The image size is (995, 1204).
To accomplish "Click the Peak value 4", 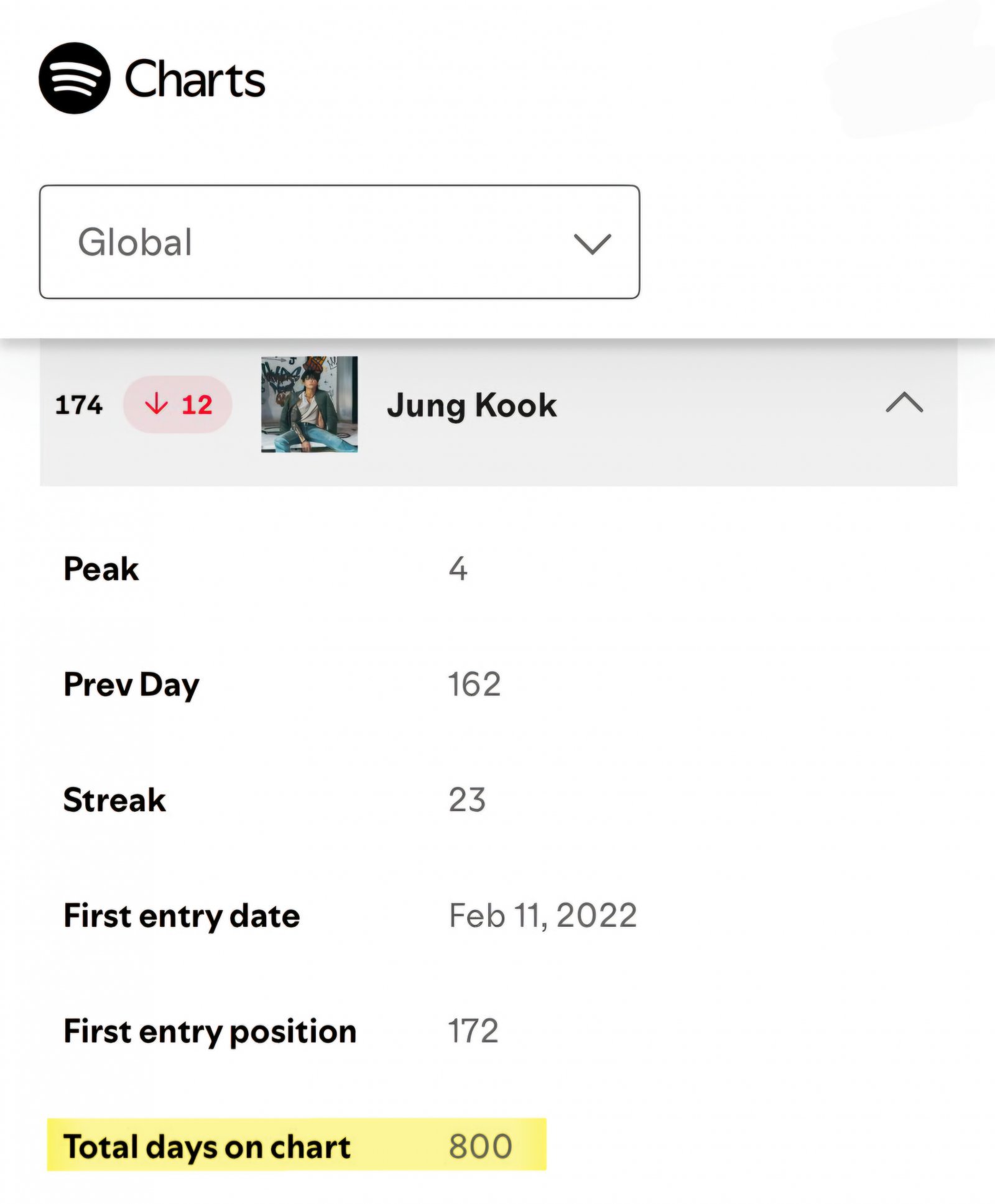I will tap(458, 569).
